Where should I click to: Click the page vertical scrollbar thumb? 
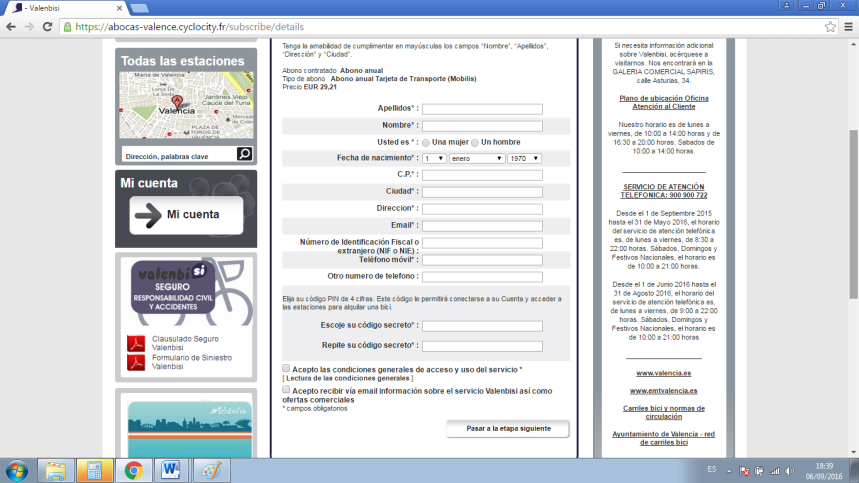tap(854, 214)
